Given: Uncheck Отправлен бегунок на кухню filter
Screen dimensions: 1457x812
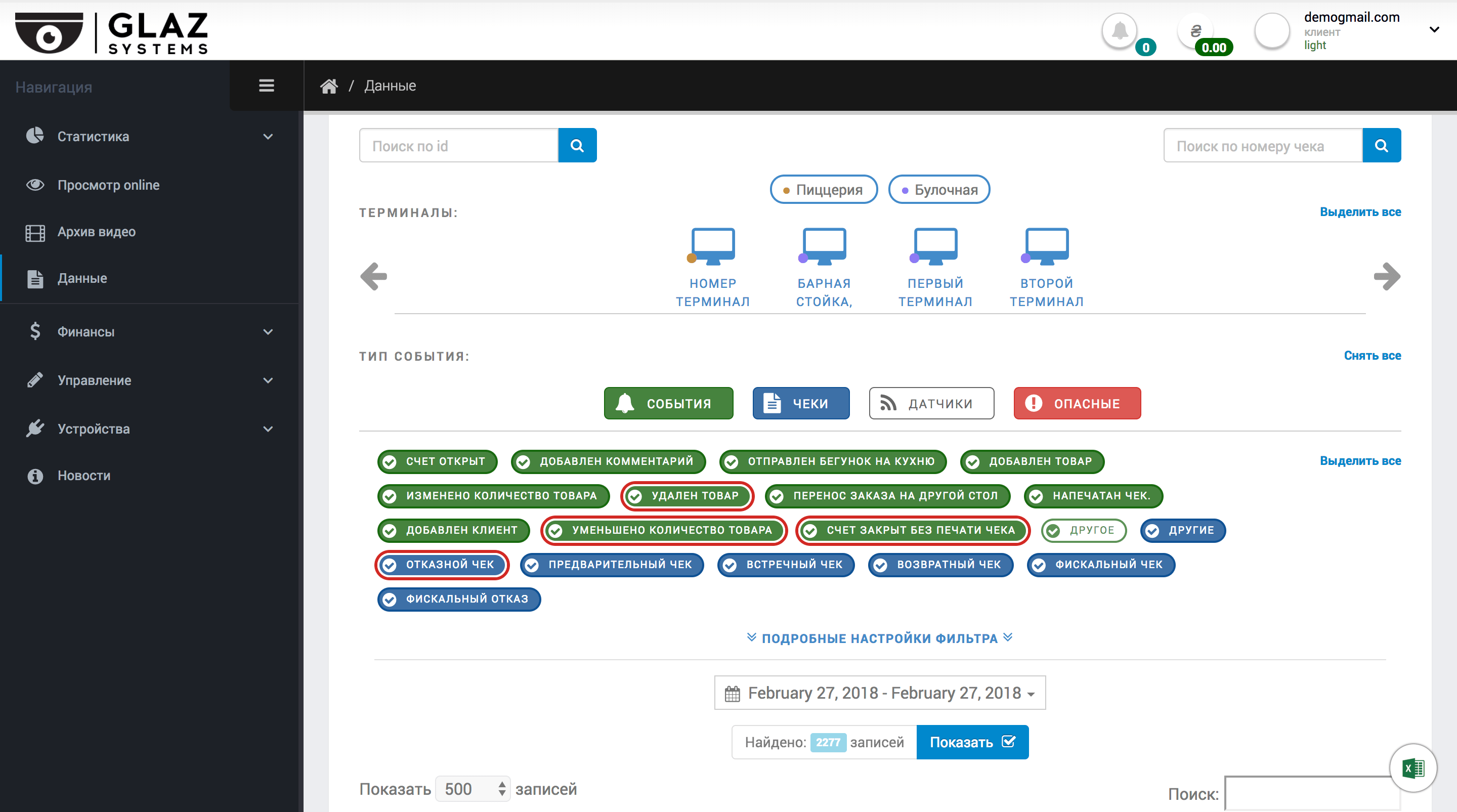Looking at the screenshot, I should click(x=833, y=461).
